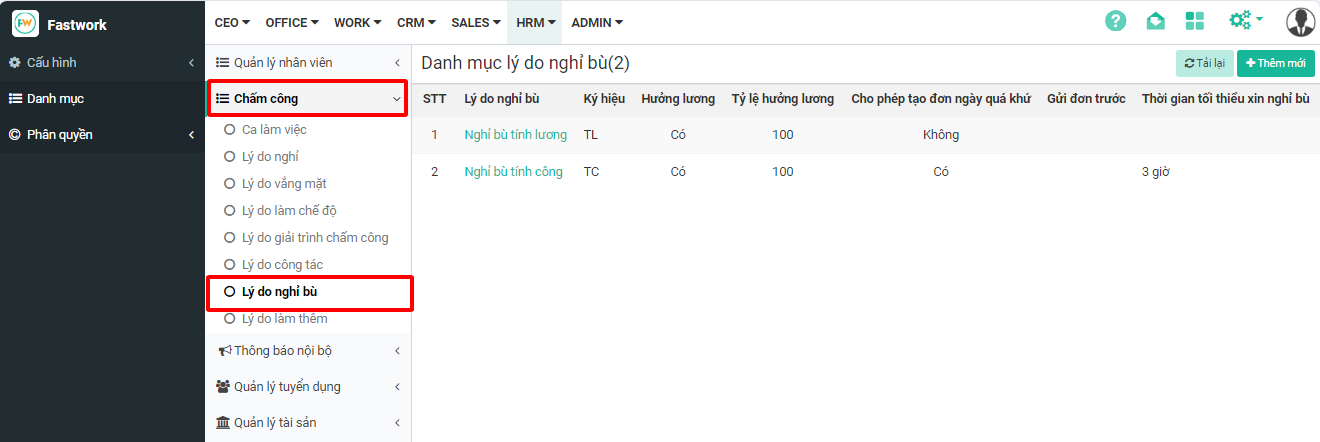
Task: Click the user profile avatar
Action: click(1300, 21)
